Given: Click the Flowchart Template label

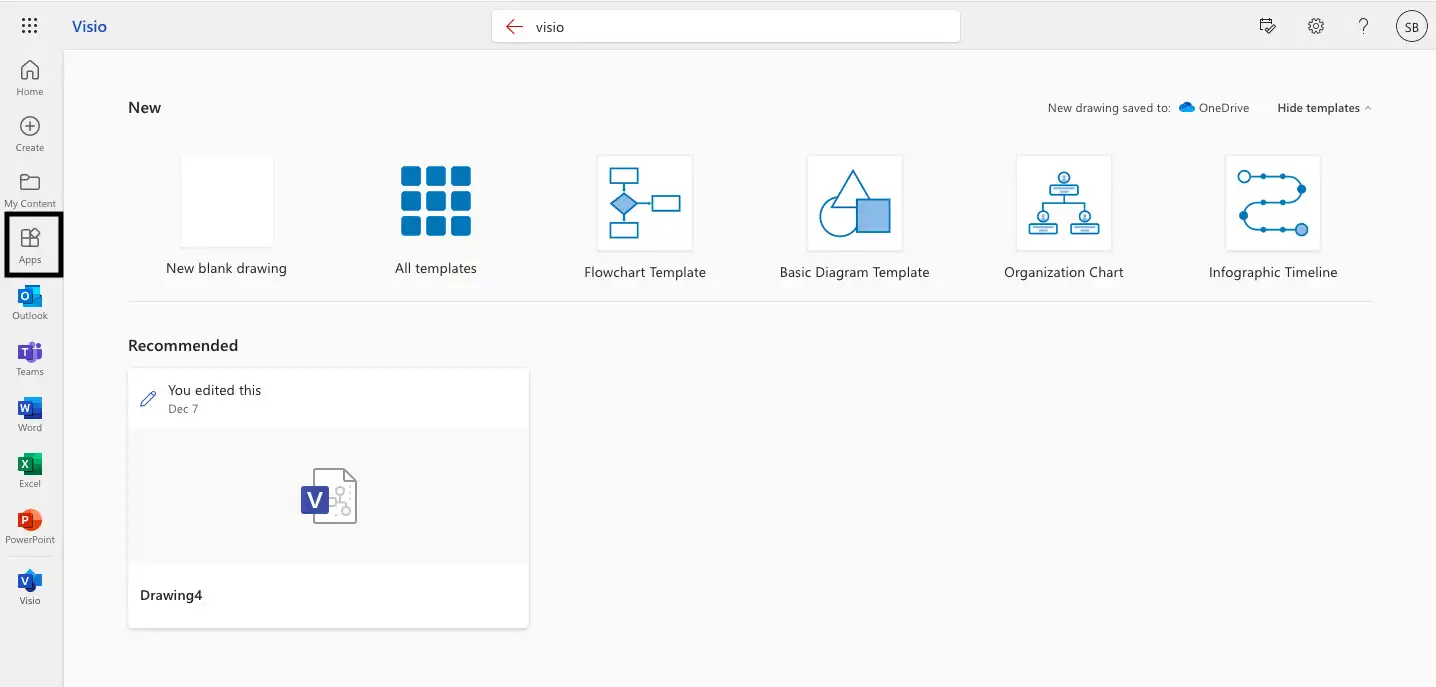Looking at the screenshot, I should [x=645, y=272].
